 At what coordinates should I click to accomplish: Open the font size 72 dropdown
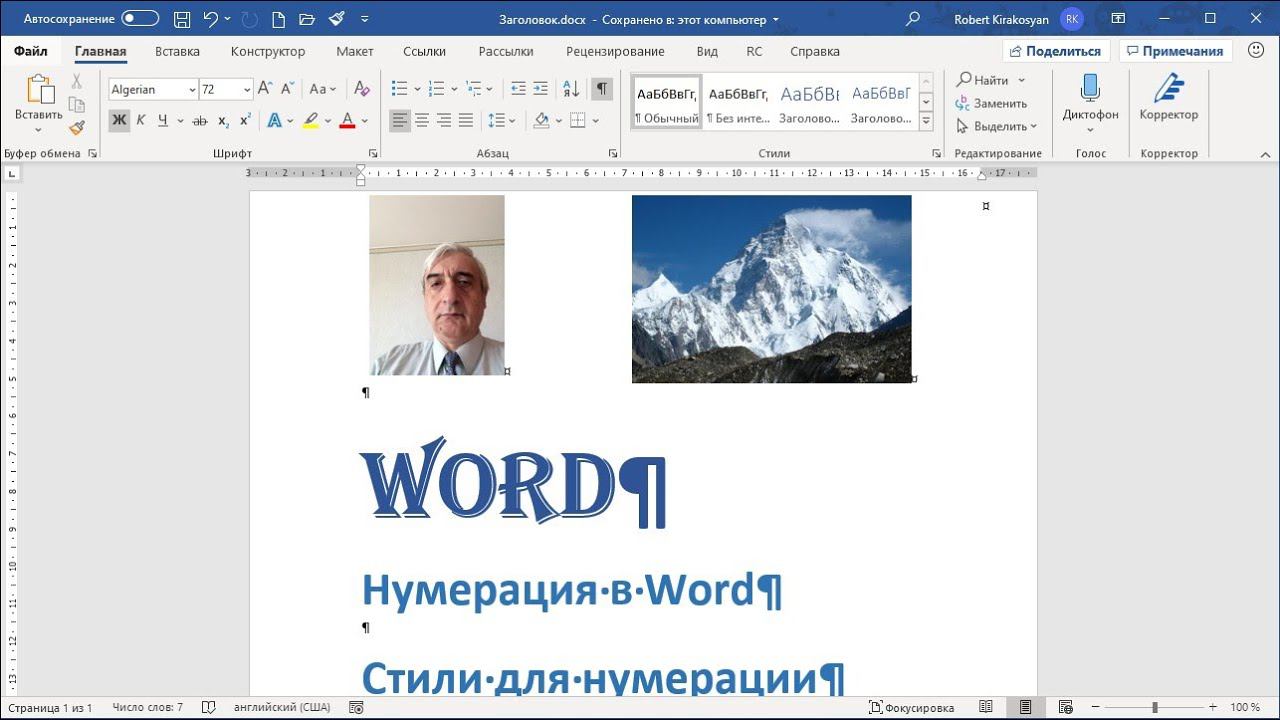pyautogui.click(x=247, y=90)
